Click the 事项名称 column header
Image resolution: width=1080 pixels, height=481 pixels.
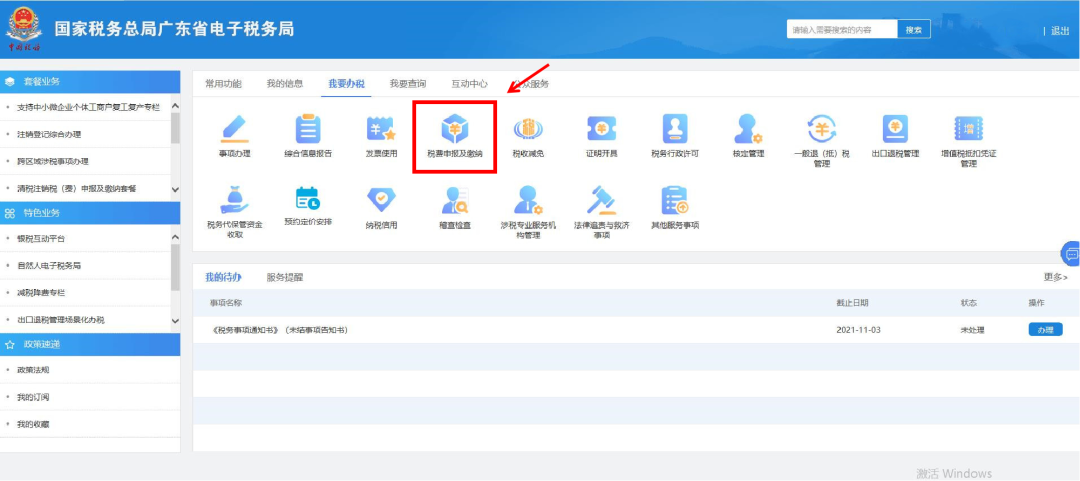(x=226, y=303)
